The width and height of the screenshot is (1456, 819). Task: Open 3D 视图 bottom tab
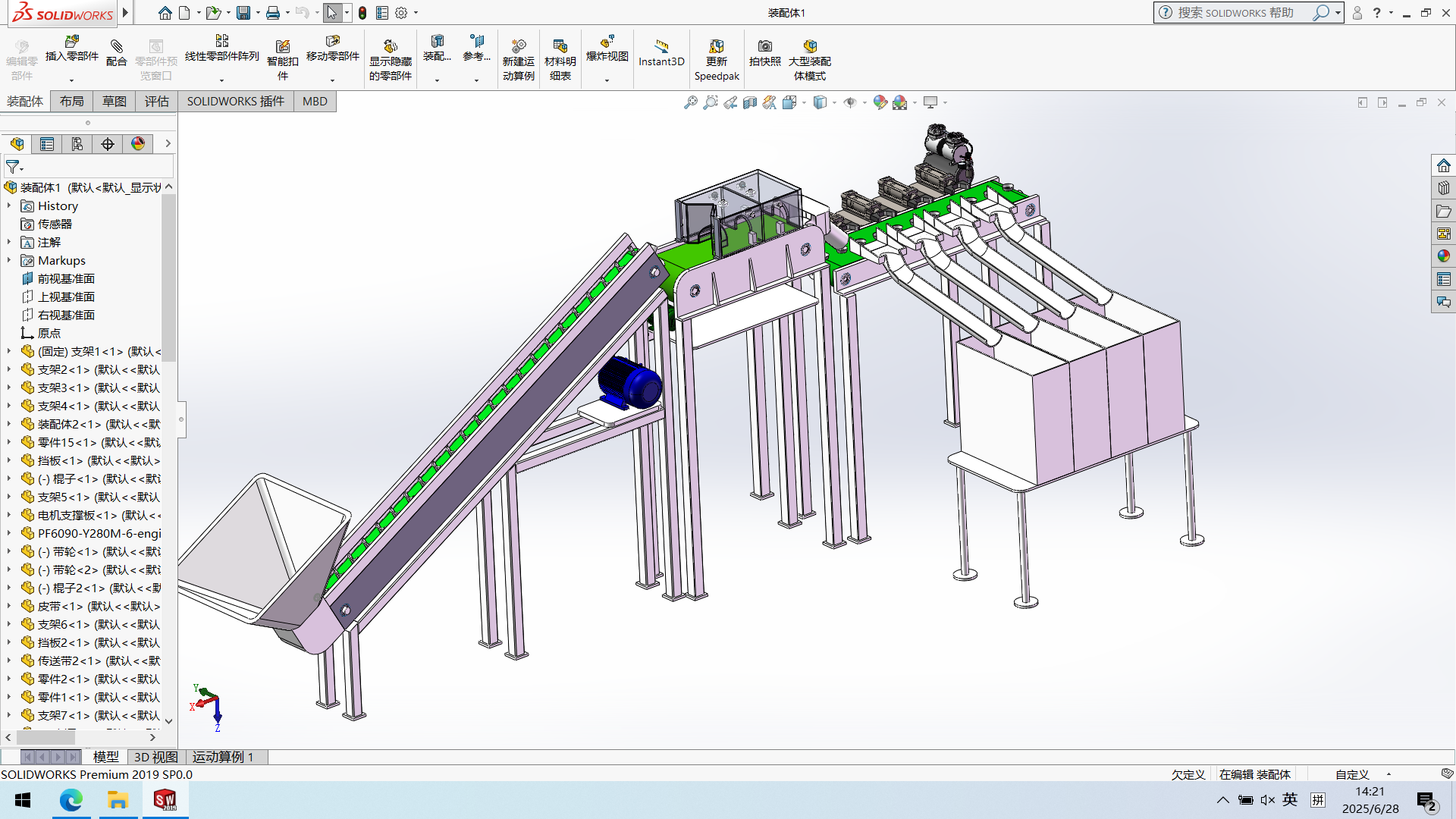point(156,757)
